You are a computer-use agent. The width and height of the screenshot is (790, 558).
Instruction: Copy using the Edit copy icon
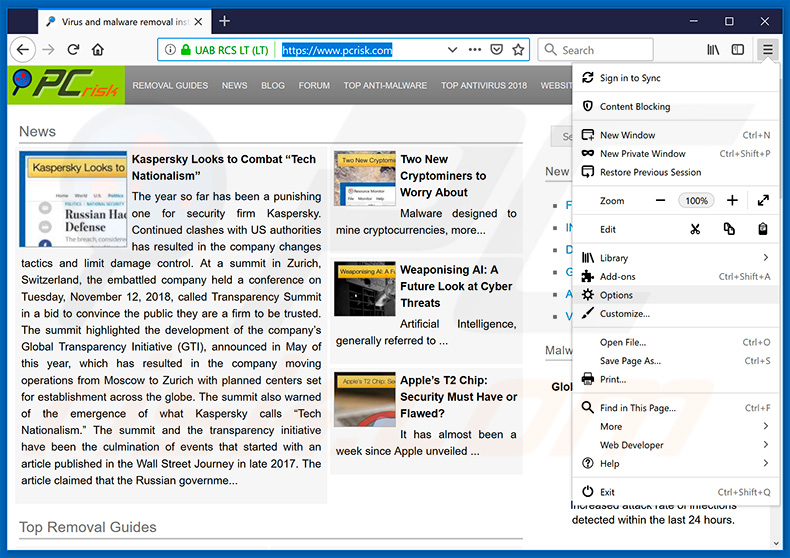point(729,229)
